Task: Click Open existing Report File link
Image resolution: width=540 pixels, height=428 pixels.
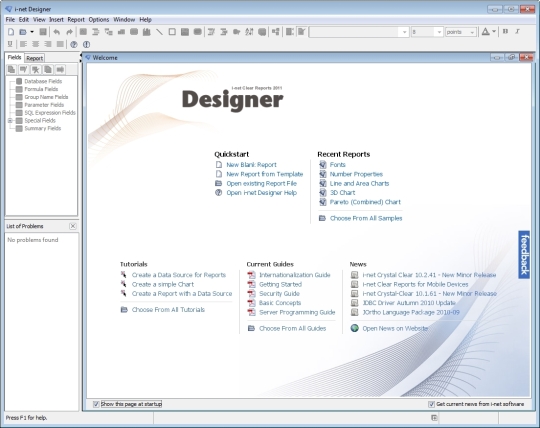Action: tap(261, 184)
